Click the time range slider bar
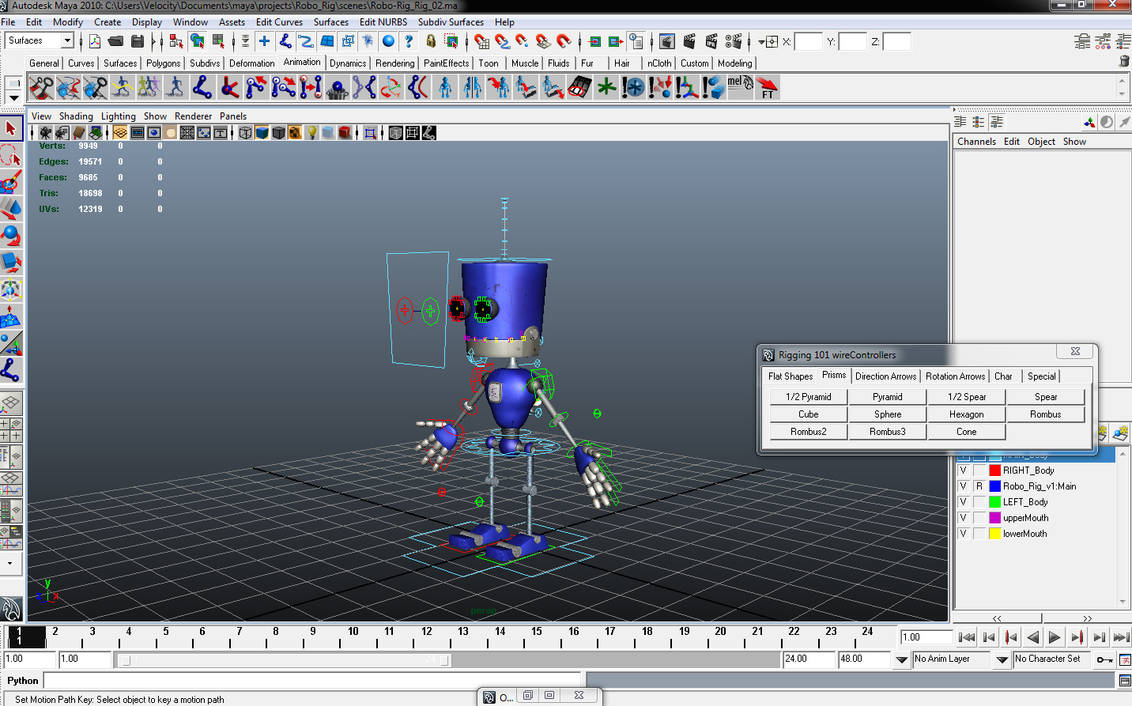 coord(284,660)
